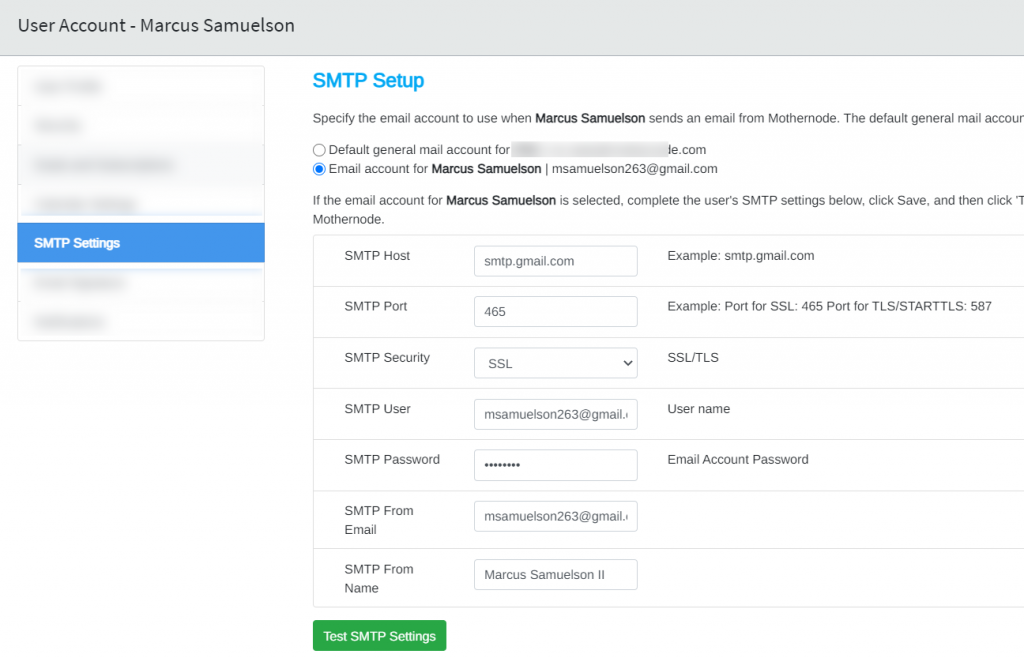Image resolution: width=1024 pixels, height=658 pixels.
Task: Select the Email account for Marcus Samuelson option
Action: coord(319,168)
